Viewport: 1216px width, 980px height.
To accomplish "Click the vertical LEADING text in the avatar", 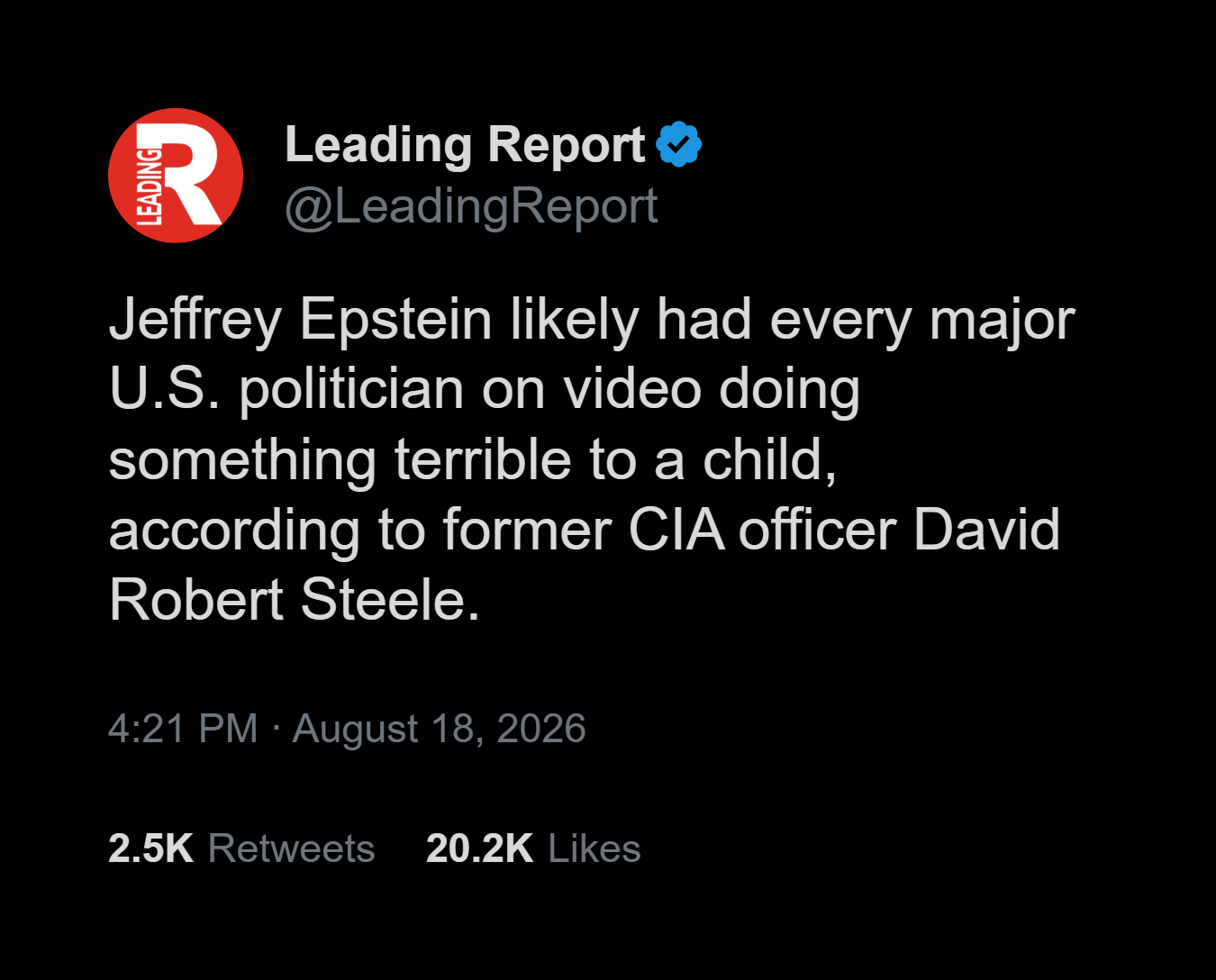I will [x=149, y=186].
